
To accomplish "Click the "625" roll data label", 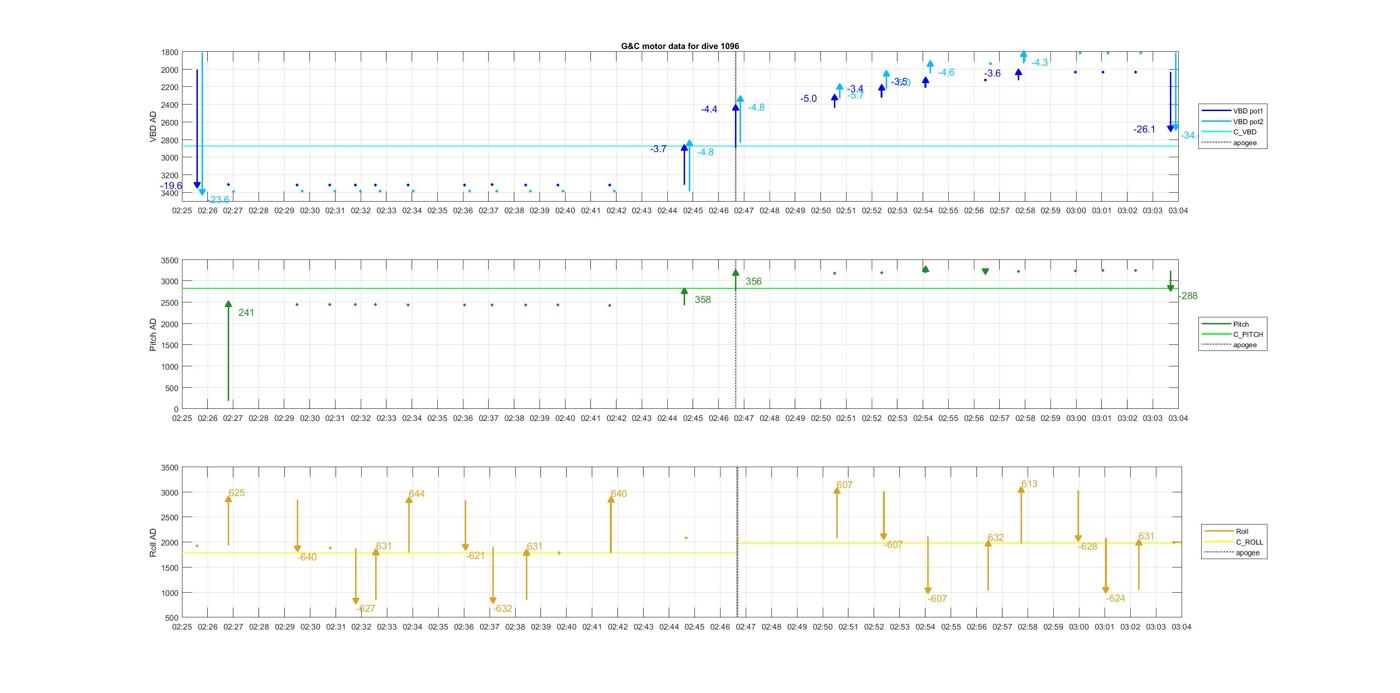I will [237, 493].
